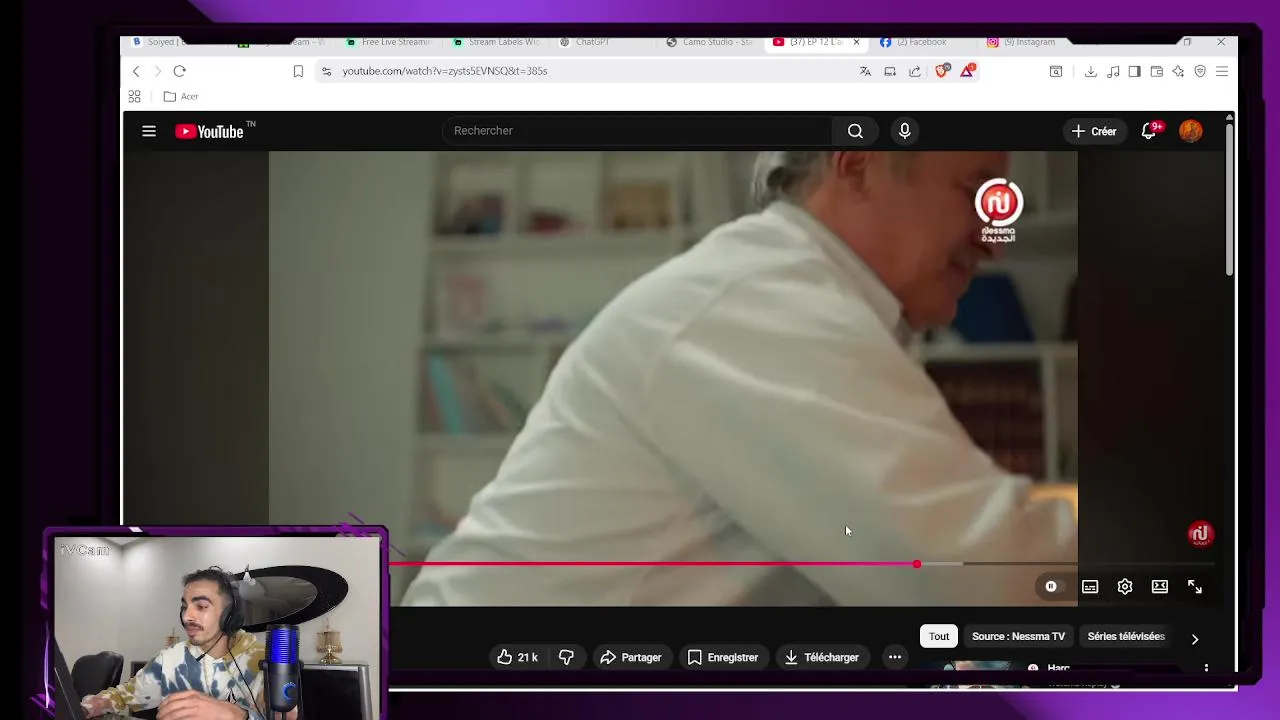Open the media control music note icon

(x=1113, y=71)
